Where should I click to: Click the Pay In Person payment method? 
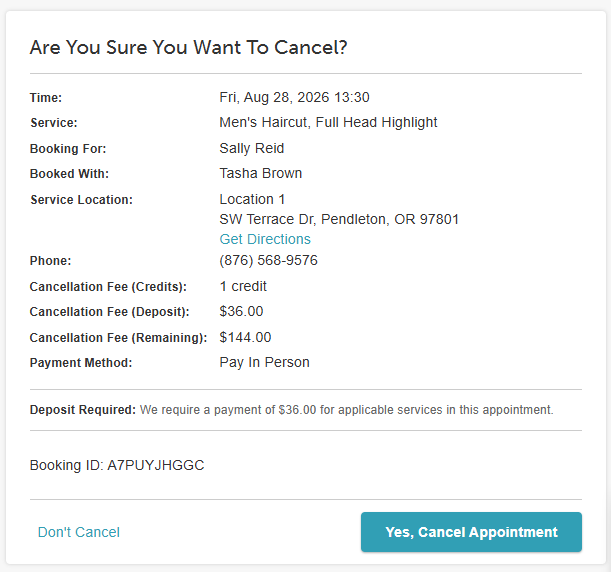264,362
